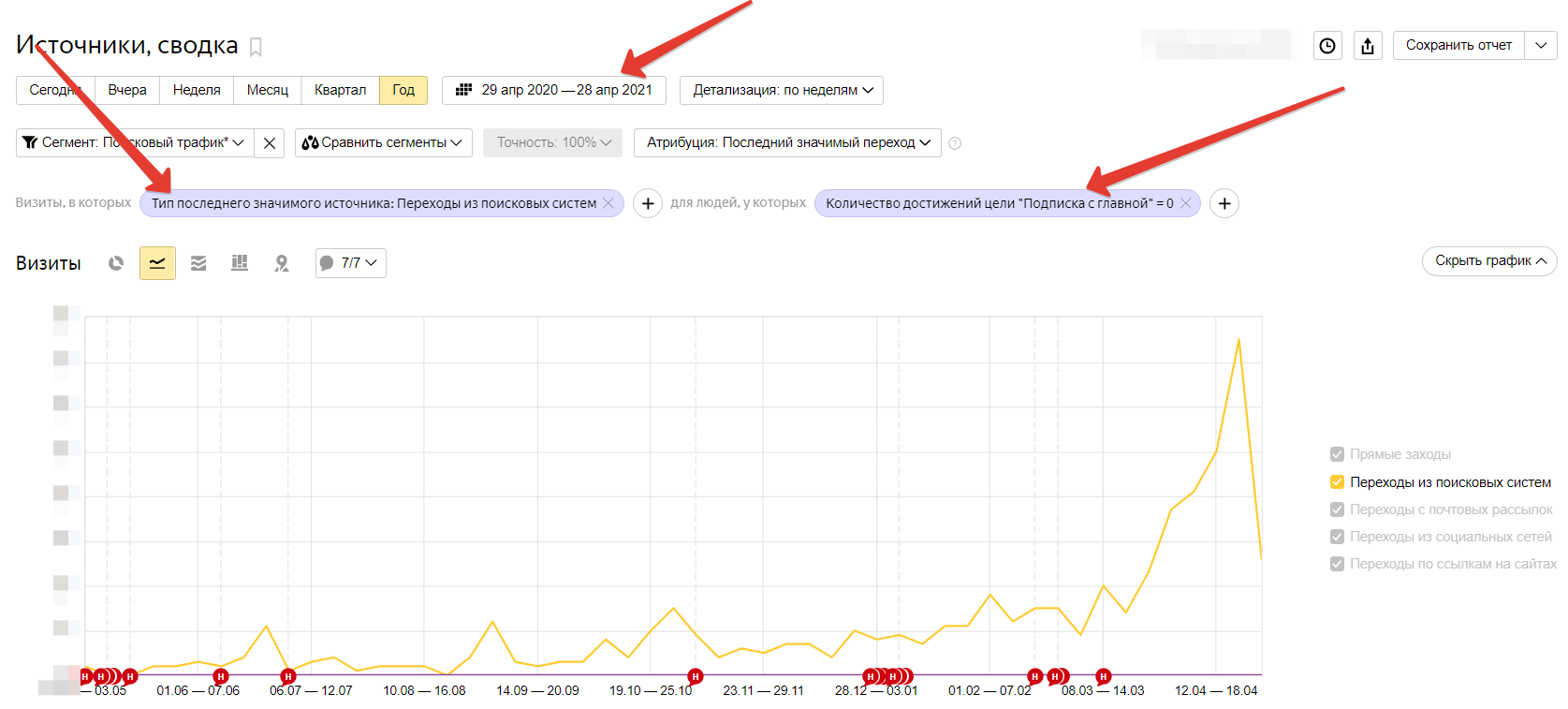Switch to bar chart view
1568x709 pixels.
[240, 263]
